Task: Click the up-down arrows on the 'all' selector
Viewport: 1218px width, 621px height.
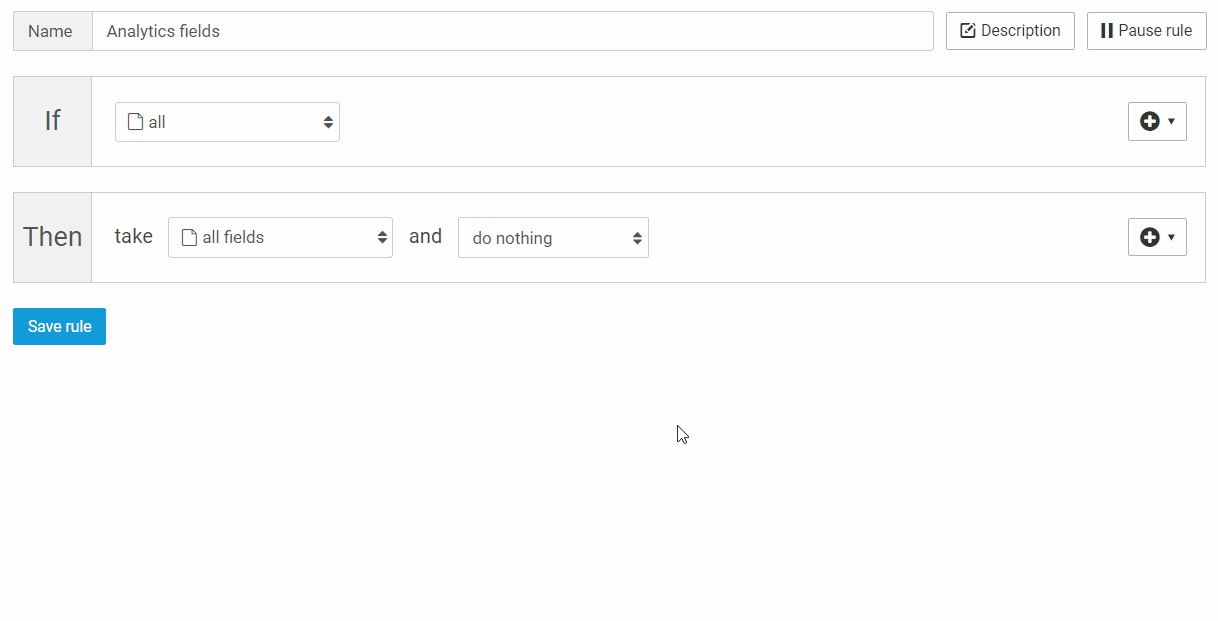Action: click(x=328, y=120)
